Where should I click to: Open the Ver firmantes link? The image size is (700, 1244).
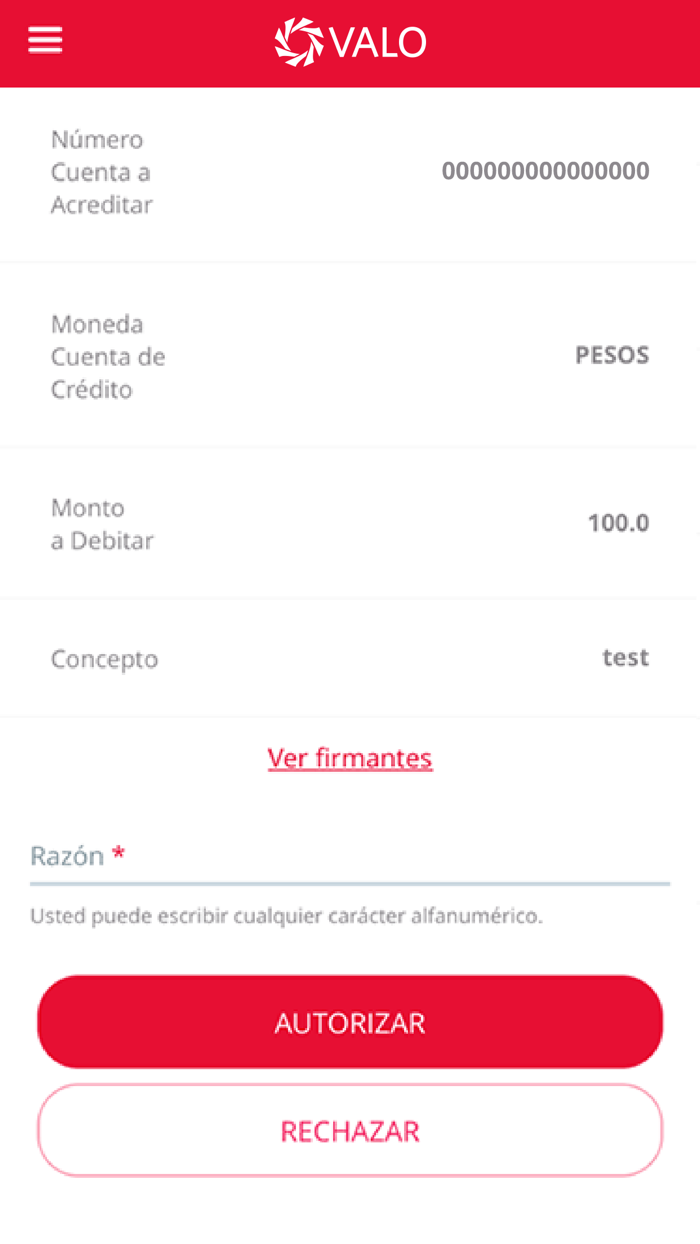(349, 757)
